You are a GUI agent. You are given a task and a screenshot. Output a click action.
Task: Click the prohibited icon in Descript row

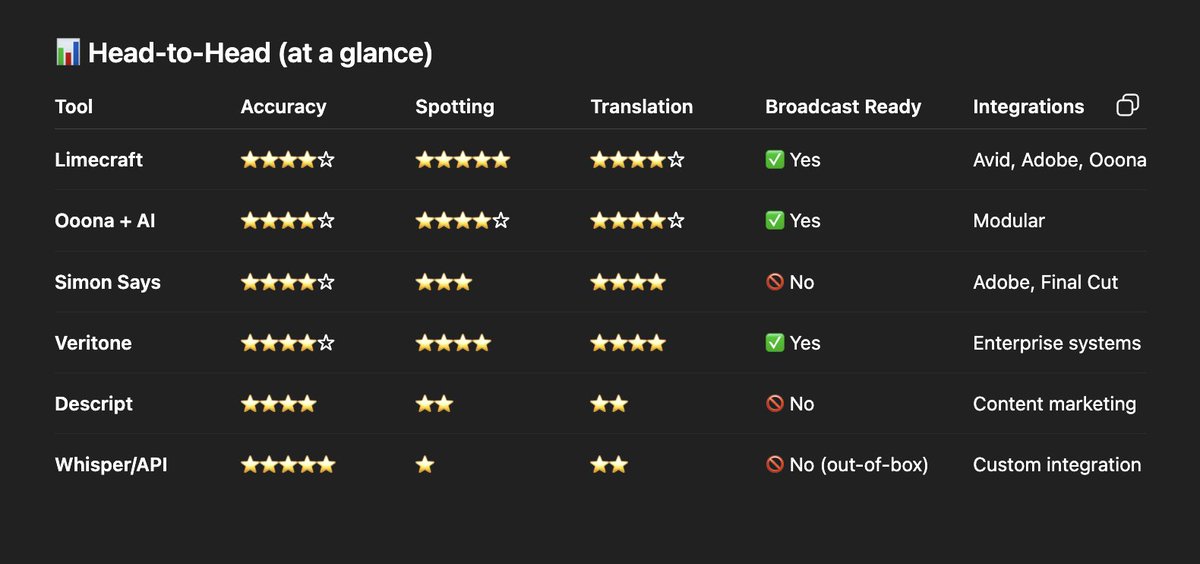pyautogui.click(x=775, y=404)
